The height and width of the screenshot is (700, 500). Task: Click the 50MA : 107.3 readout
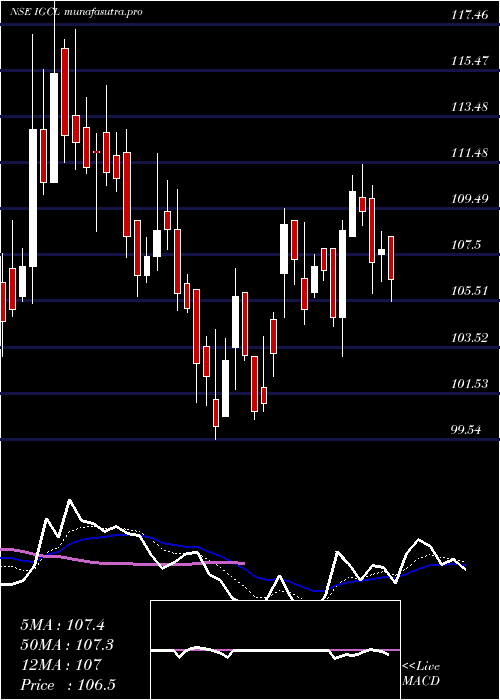[x=66, y=645]
